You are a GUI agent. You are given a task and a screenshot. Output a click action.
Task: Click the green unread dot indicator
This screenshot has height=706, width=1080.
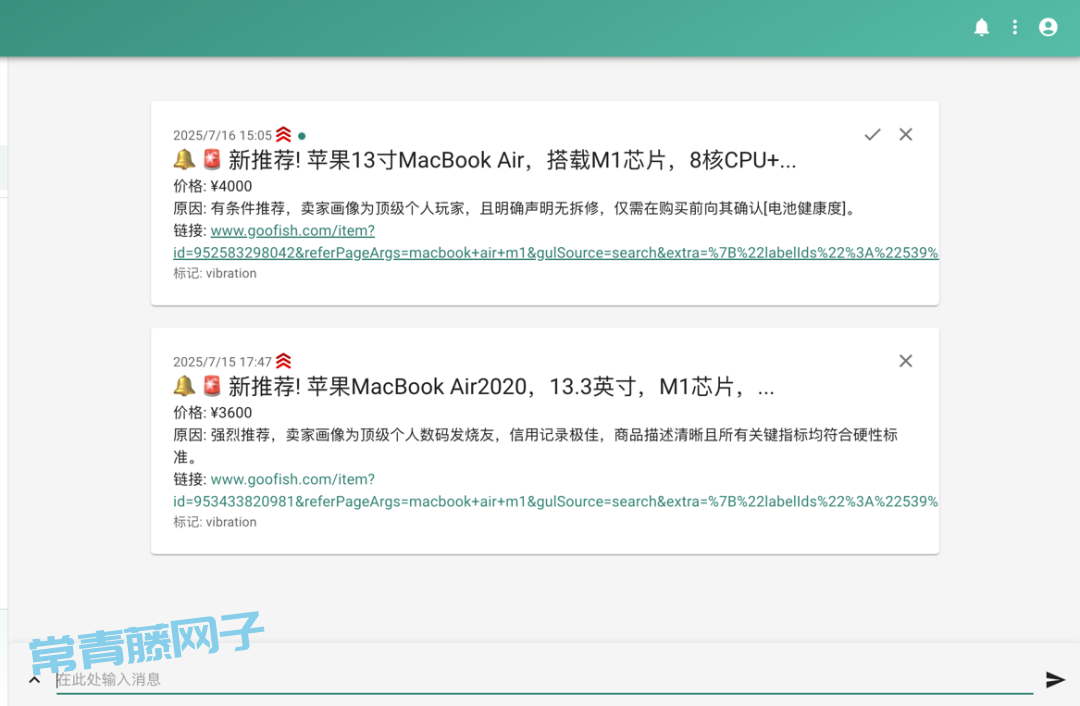pos(302,136)
